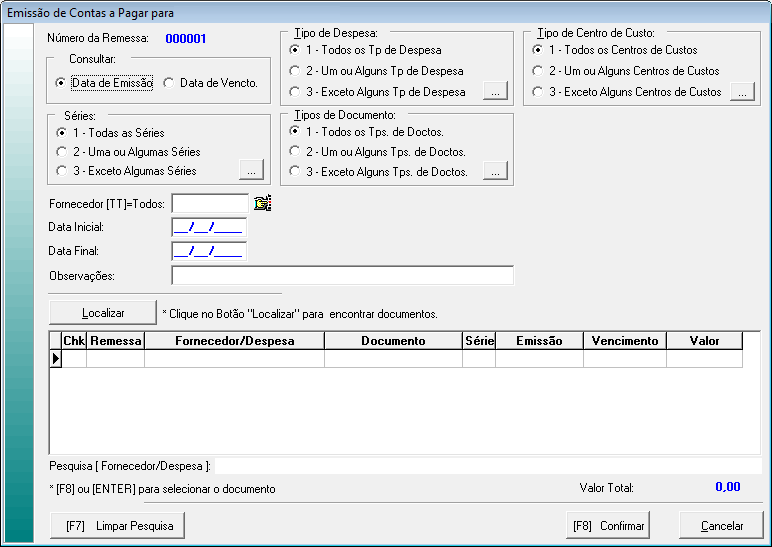Select 2 - Uma ou Algumas Séries

click(63, 152)
